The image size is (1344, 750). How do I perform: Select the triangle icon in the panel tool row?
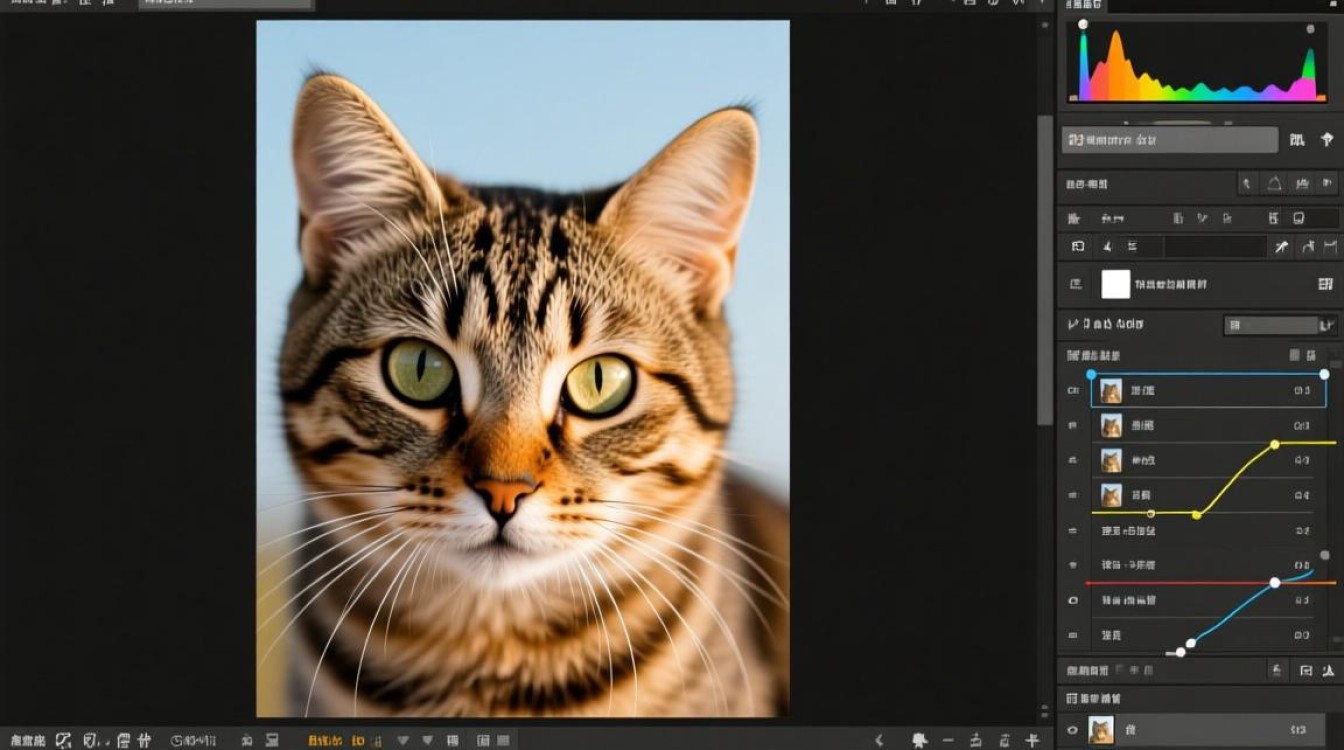tap(1274, 184)
